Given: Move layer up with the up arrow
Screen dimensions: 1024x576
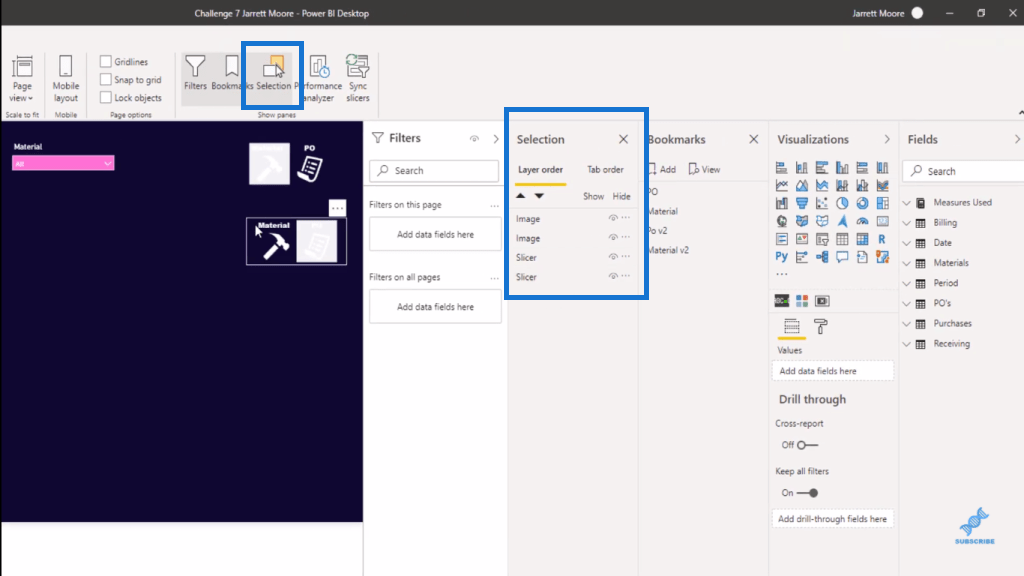Looking at the screenshot, I should tap(520, 196).
